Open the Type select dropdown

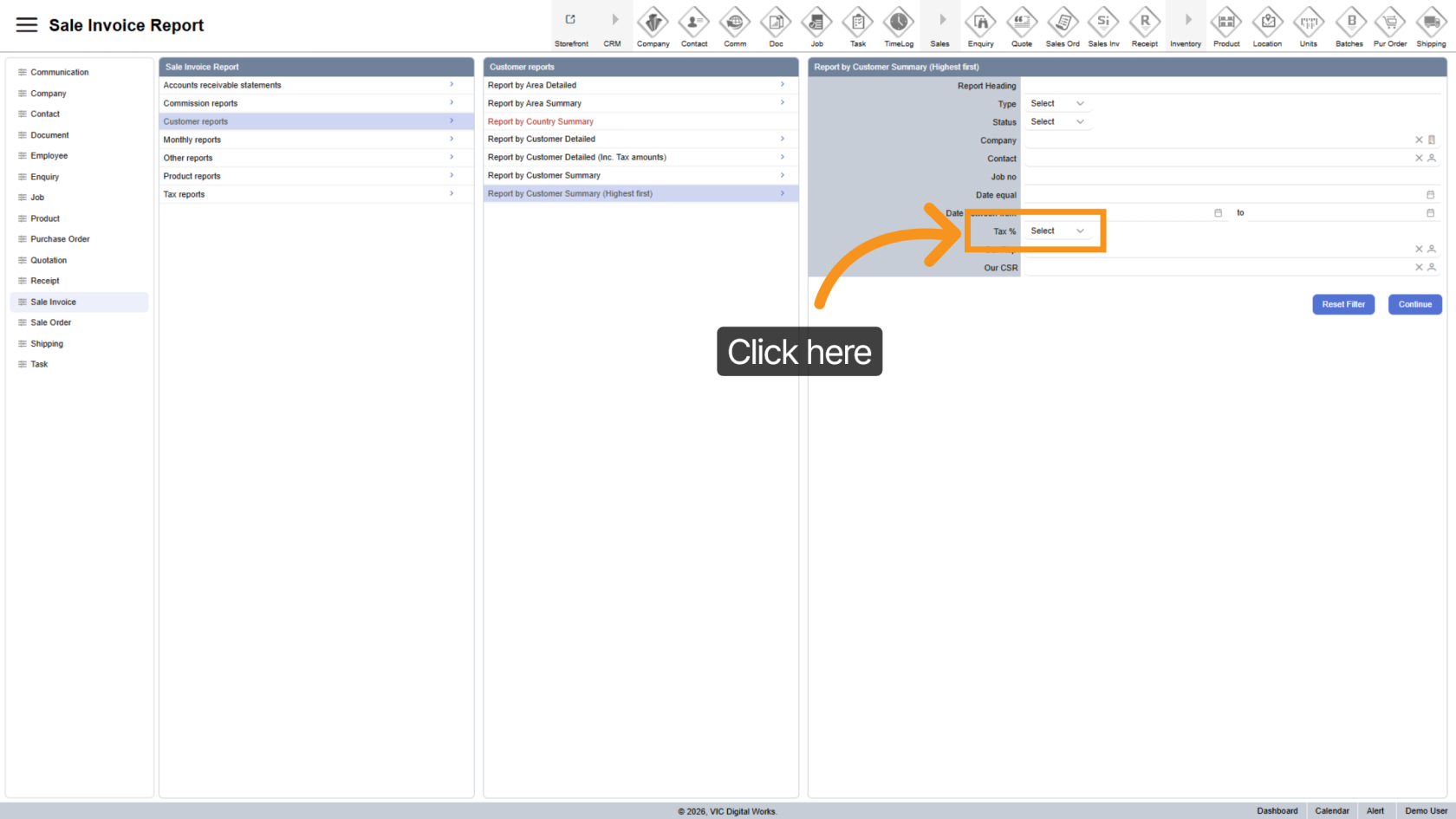1056,104
